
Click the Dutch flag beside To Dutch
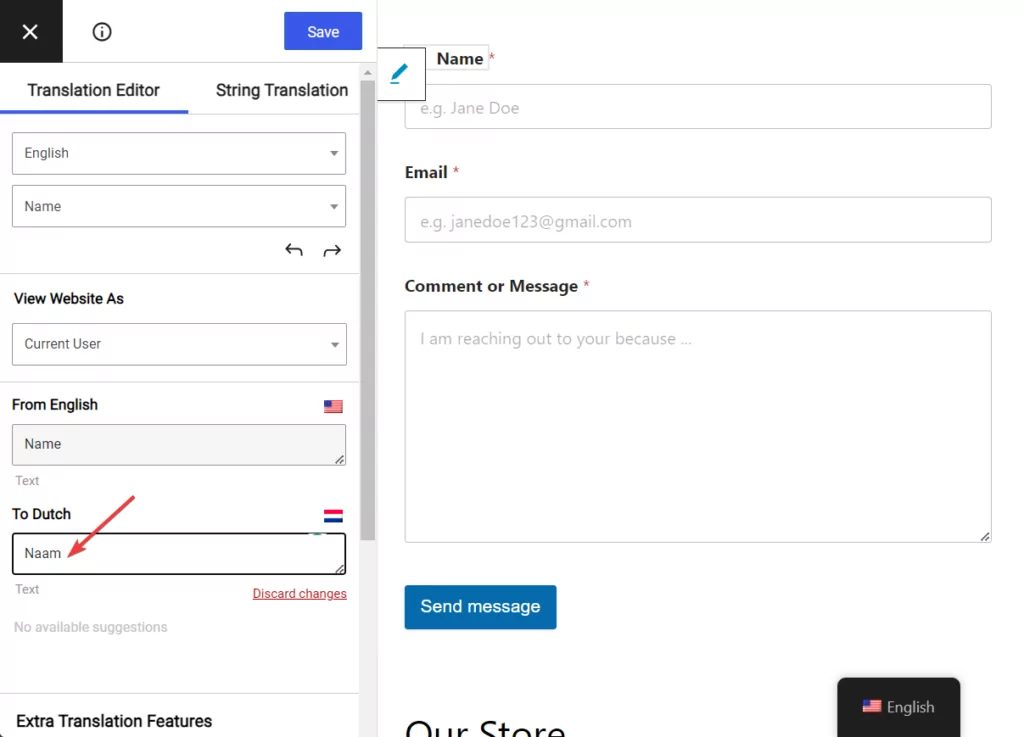pyautogui.click(x=333, y=516)
